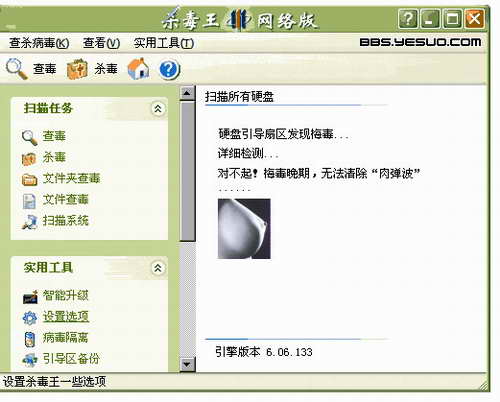
Task: Click the 引导区备份 backup icon
Action: coord(30,360)
